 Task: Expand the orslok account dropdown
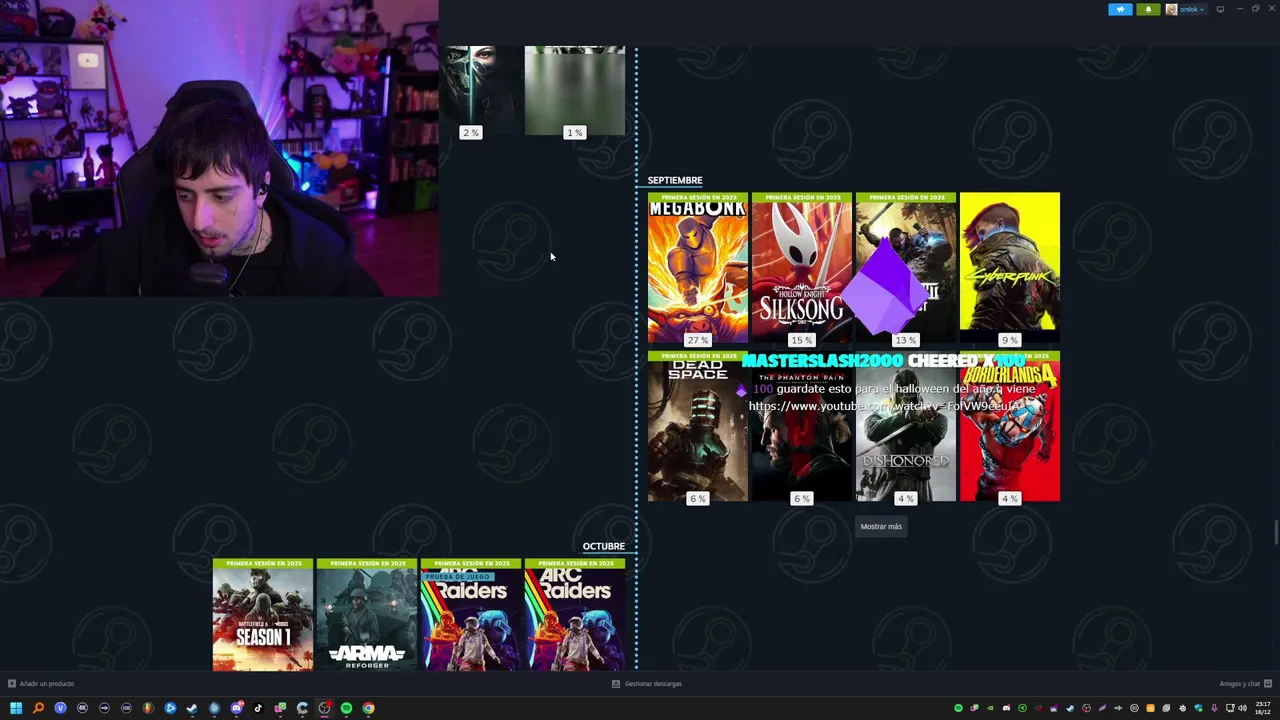click(x=1191, y=9)
